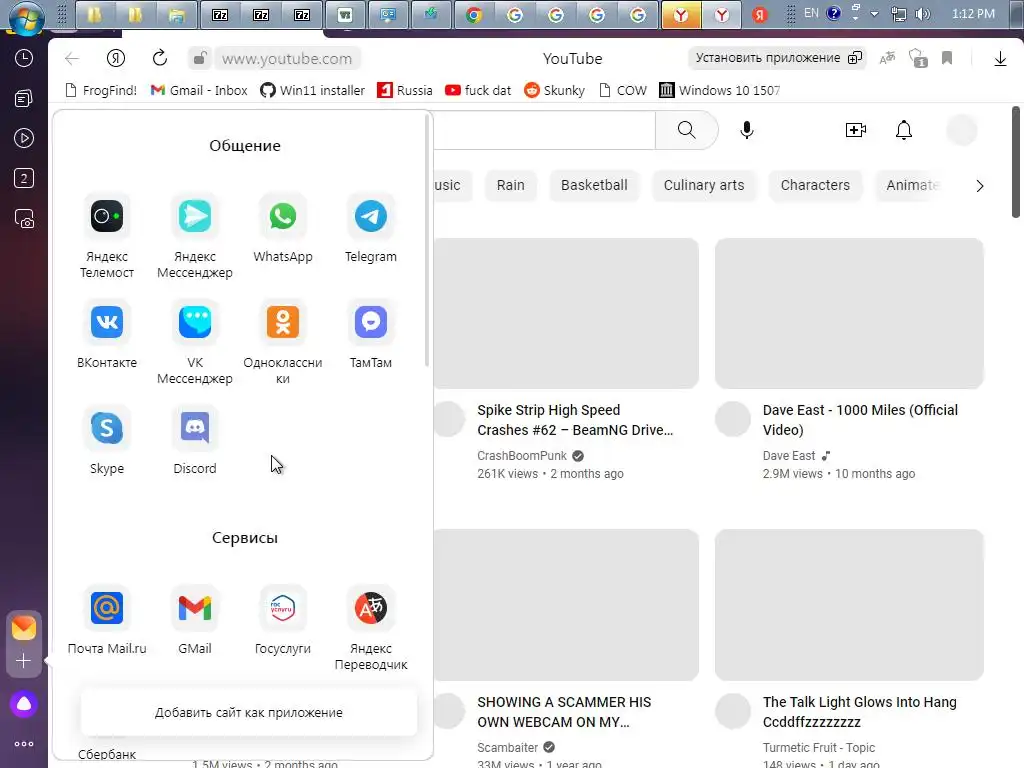Show more filter chips with right chevron
This screenshot has width=1024, height=768.
pyautogui.click(x=980, y=186)
